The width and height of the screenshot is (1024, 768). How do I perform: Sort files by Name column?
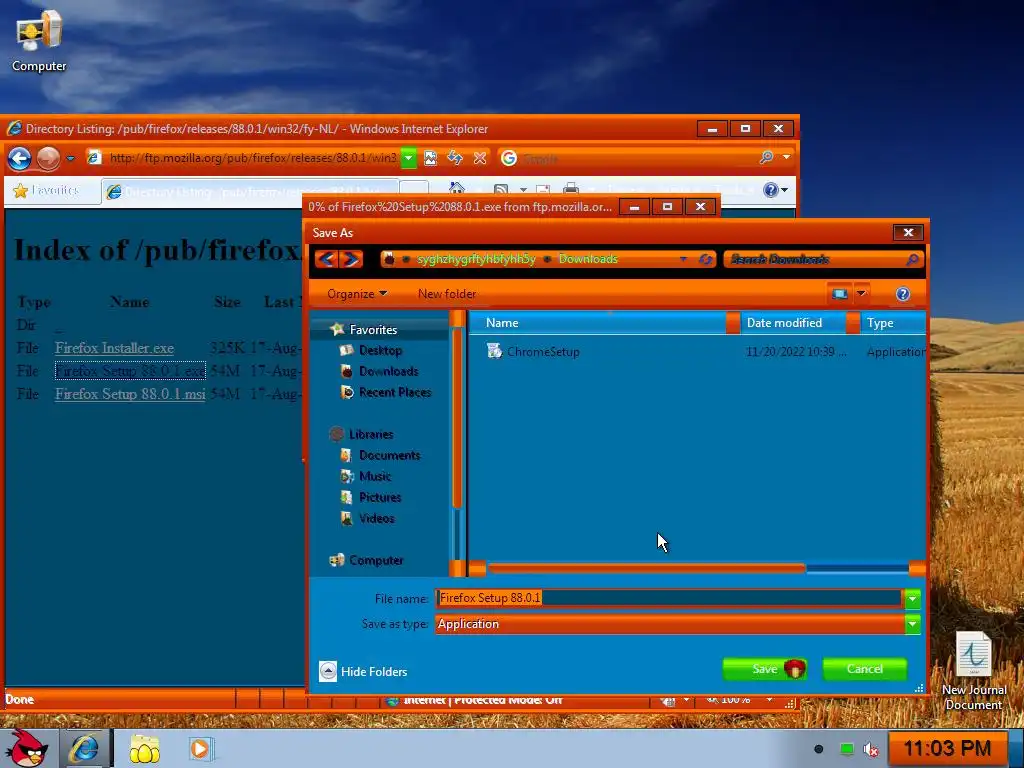(x=597, y=323)
